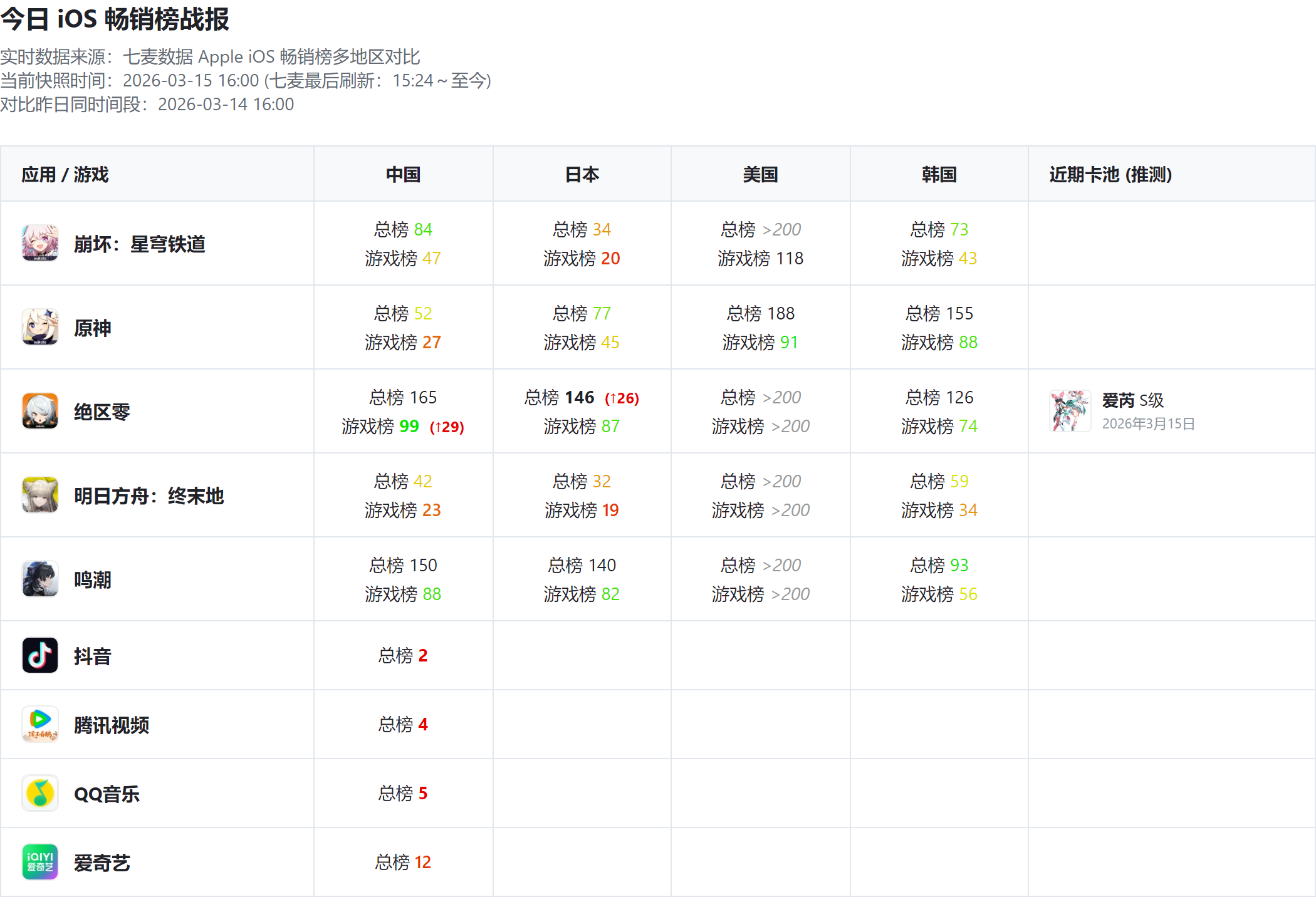Screen dimensions: 1316x897
Task: Click the 近期卡池 (推测) header
Action: pos(1110,174)
